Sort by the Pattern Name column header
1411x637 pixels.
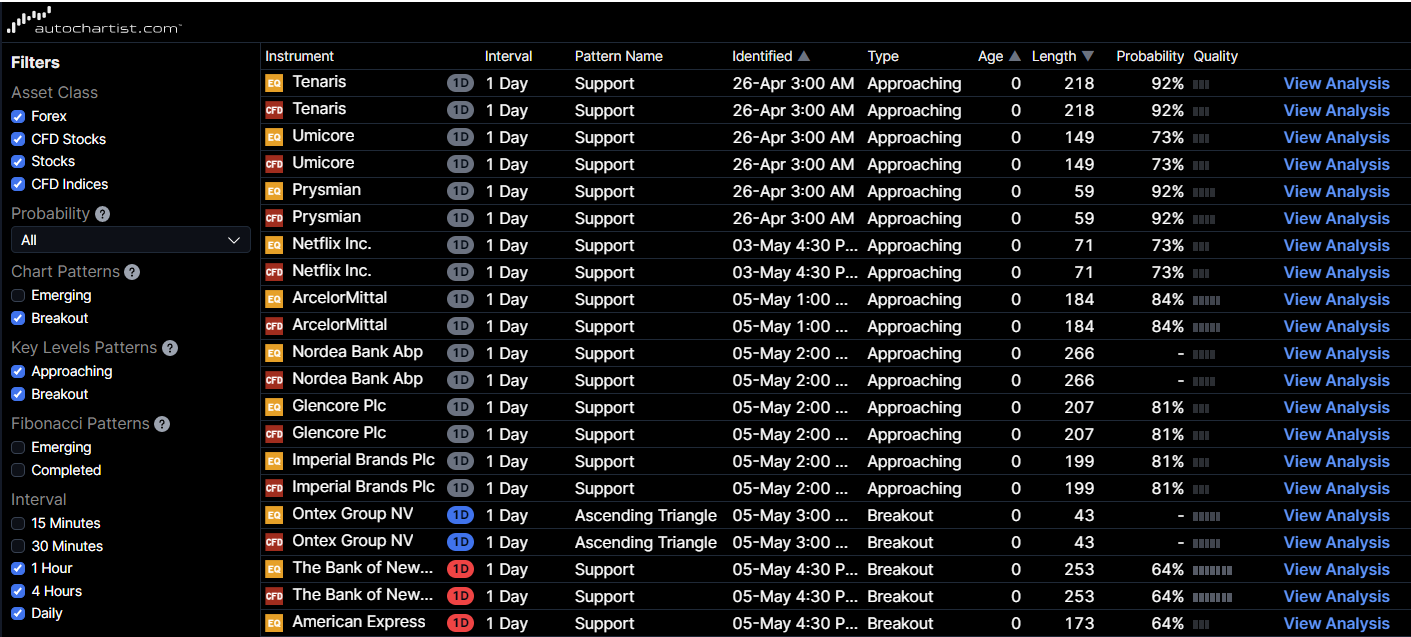point(619,56)
